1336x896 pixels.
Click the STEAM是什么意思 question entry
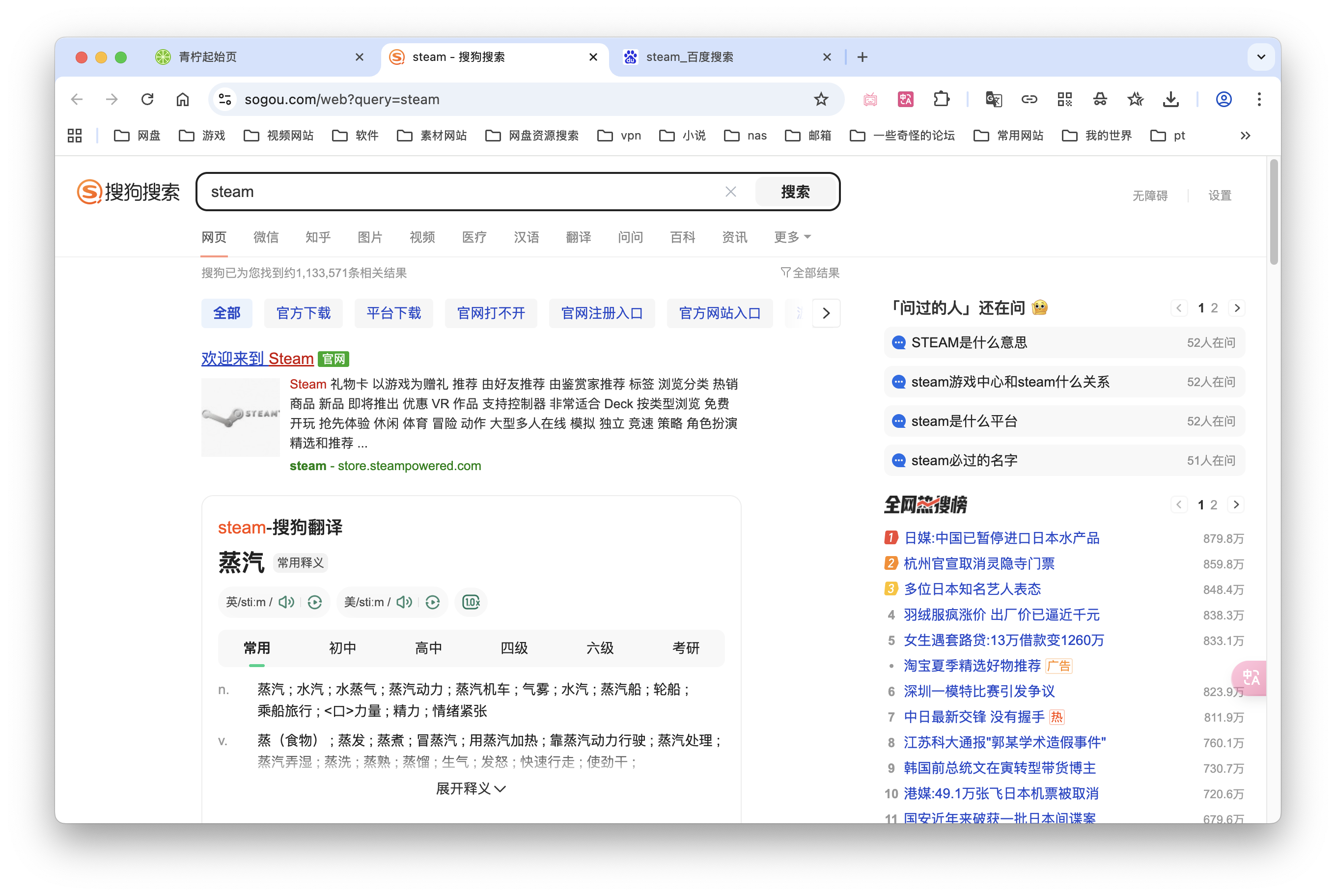click(x=970, y=342)
